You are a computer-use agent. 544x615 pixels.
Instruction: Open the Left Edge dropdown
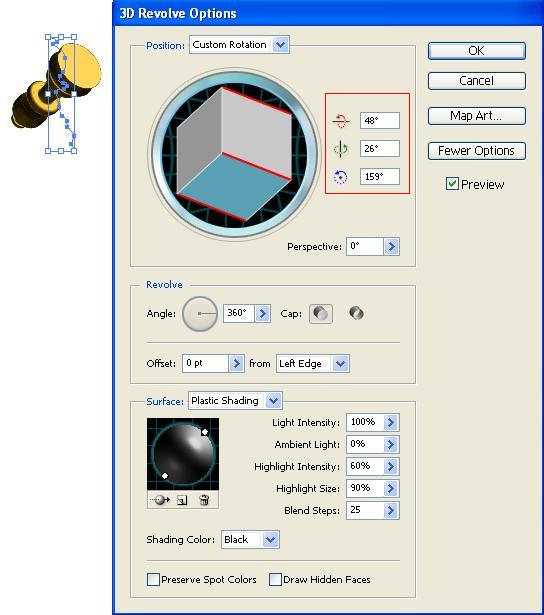pos(340,364)
